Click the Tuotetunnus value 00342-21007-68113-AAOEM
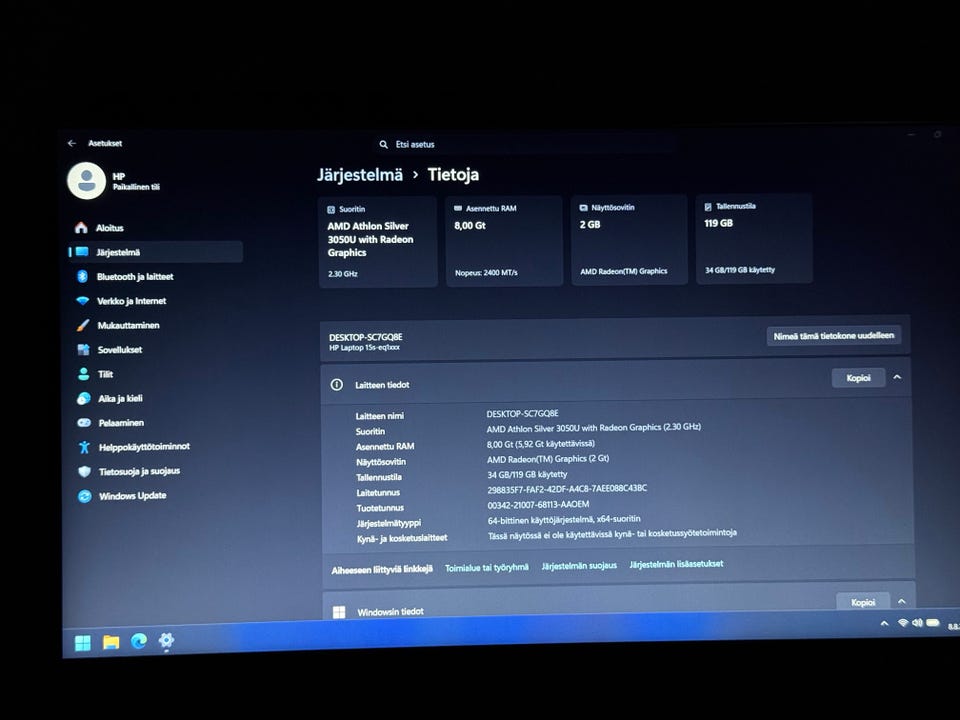960x720 pixels. tap(538, 504)
